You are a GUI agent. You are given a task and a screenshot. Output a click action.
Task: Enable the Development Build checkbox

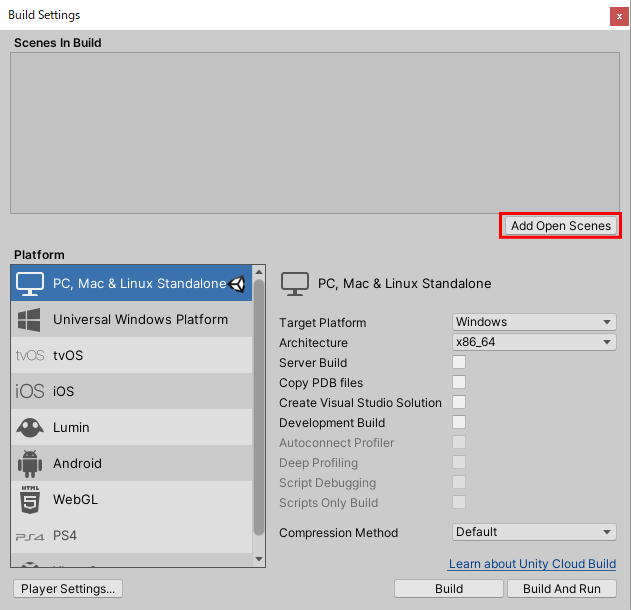coord(459,422)
